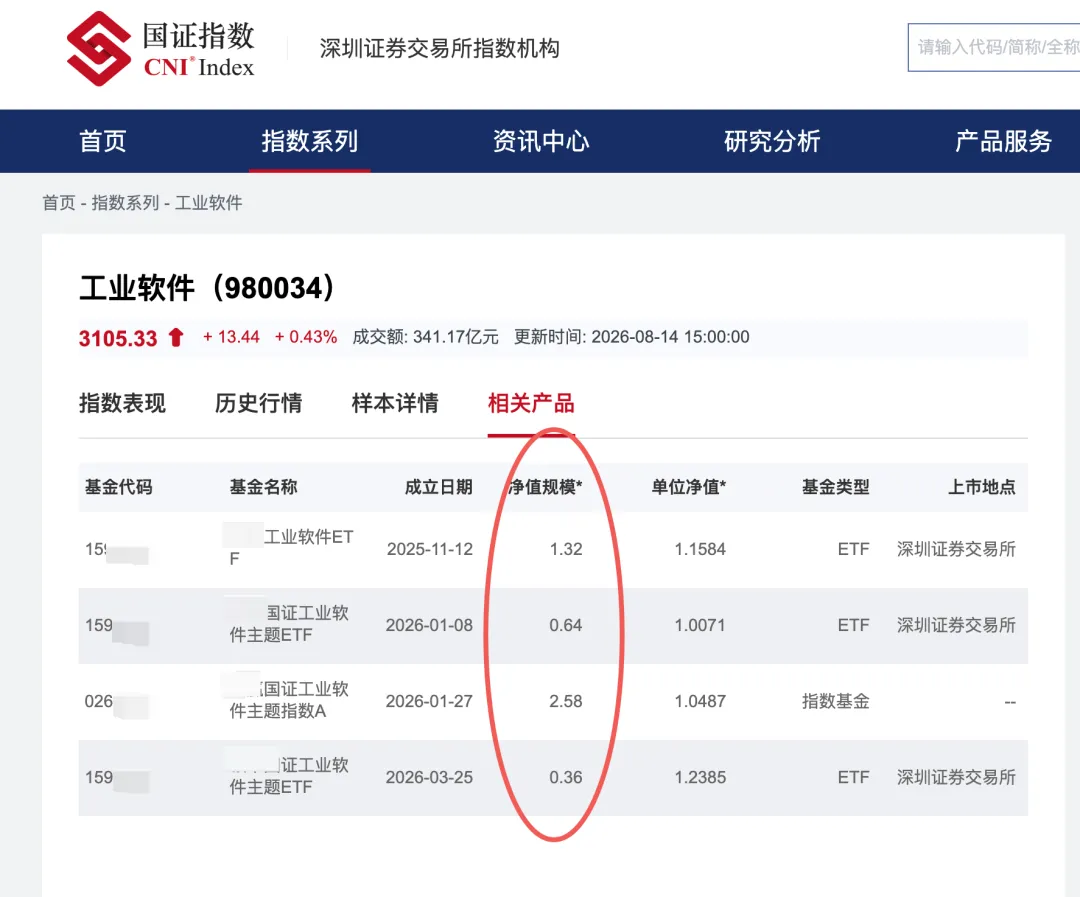This screenshot has width=1080, height=897.
Task: Click the red up-arrow beside 3105.33
Action: click(176, 338)
